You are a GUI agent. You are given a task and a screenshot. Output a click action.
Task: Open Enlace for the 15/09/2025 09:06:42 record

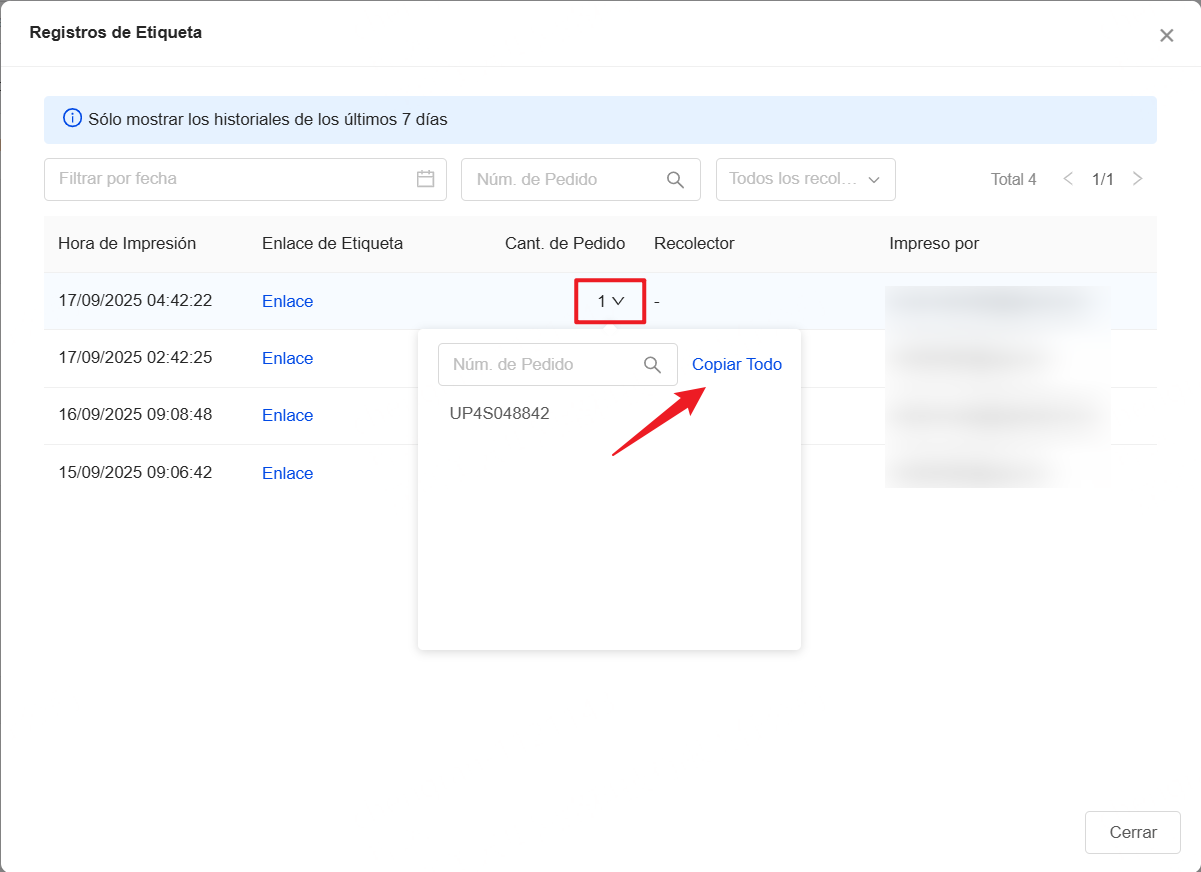pos(287,474)
